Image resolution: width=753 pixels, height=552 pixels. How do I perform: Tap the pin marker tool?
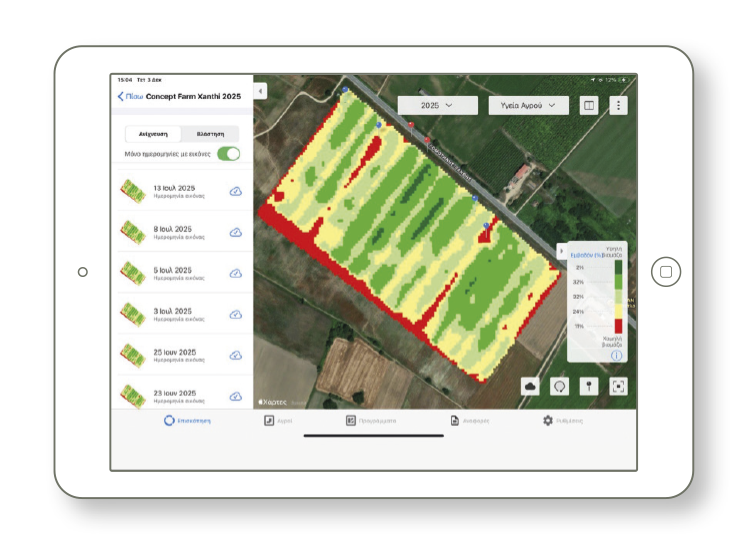588,386
